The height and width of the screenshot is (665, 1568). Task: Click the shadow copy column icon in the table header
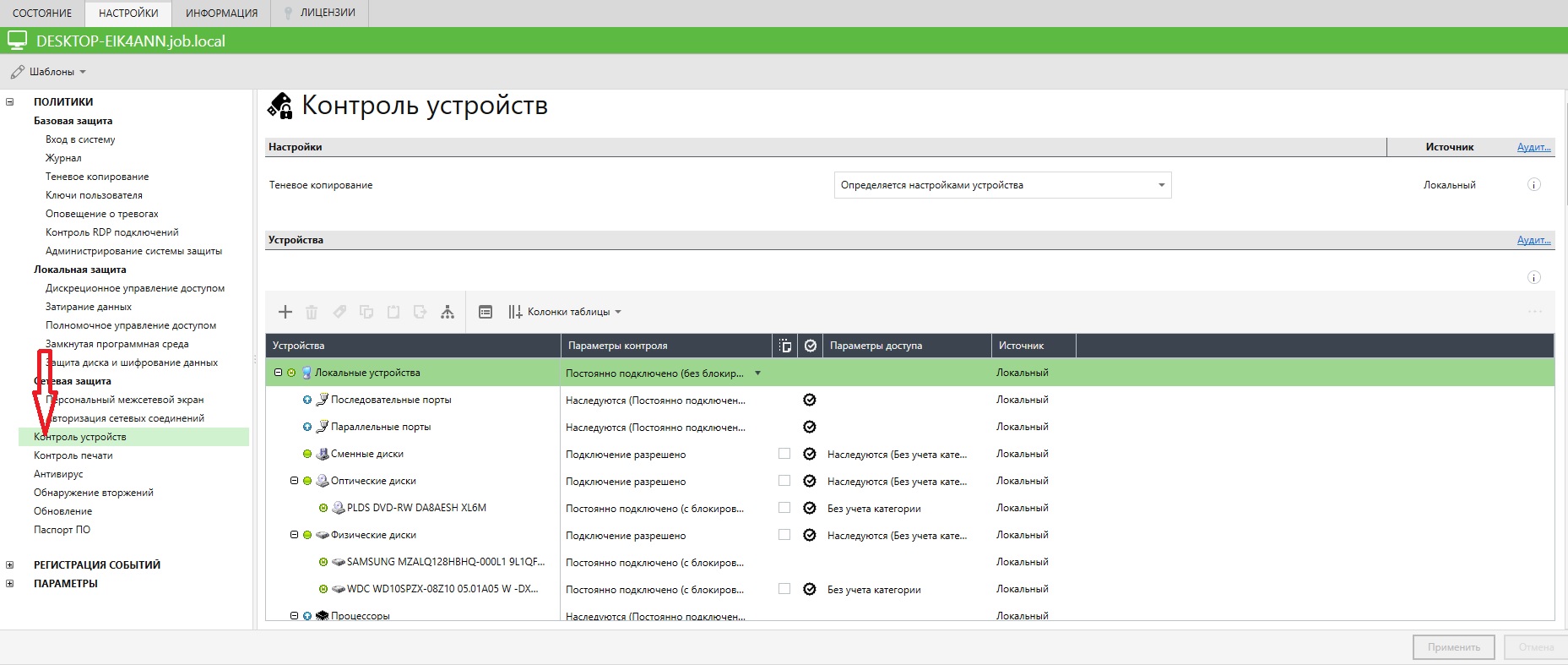(785, 346)
